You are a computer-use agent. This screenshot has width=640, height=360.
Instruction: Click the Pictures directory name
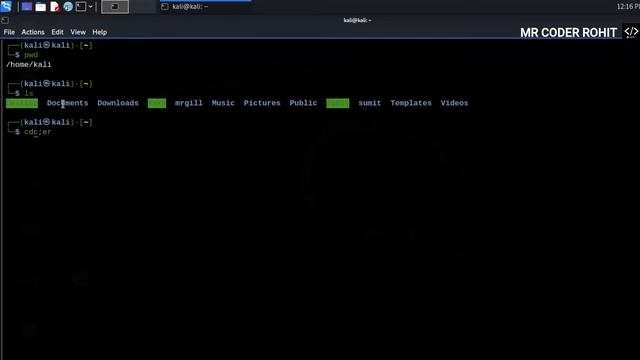[262, 103]
